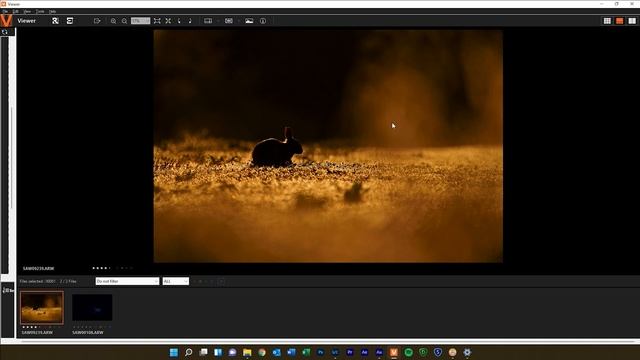Open File Explorer from the taskbar
640x360 pixels.
247,352
